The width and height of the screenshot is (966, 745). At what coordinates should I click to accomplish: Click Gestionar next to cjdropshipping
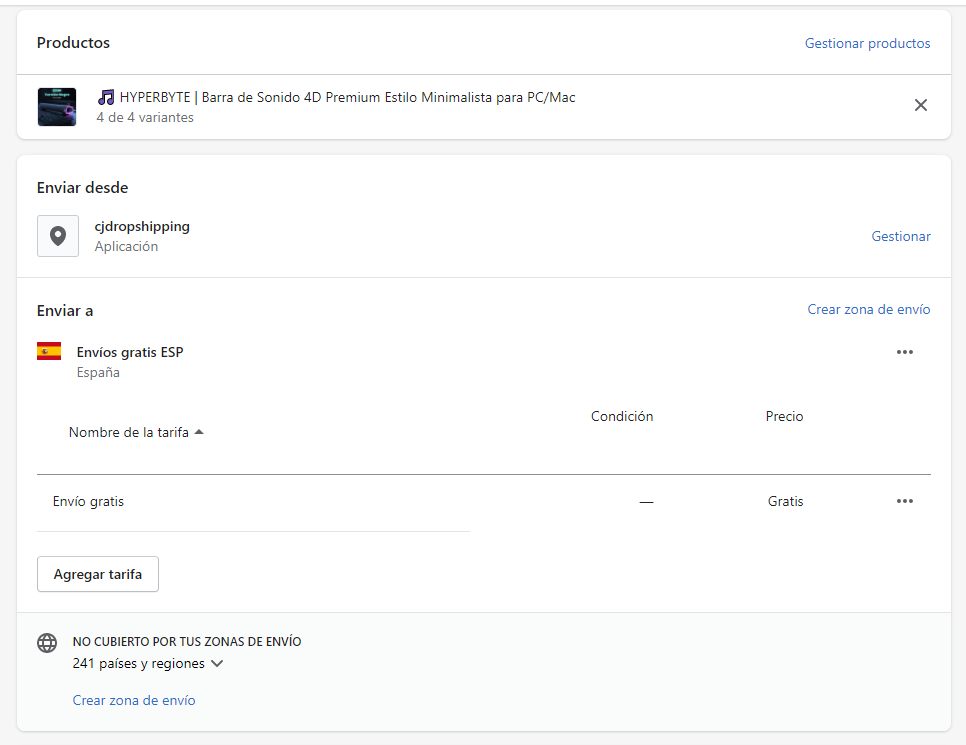[901, 236]
